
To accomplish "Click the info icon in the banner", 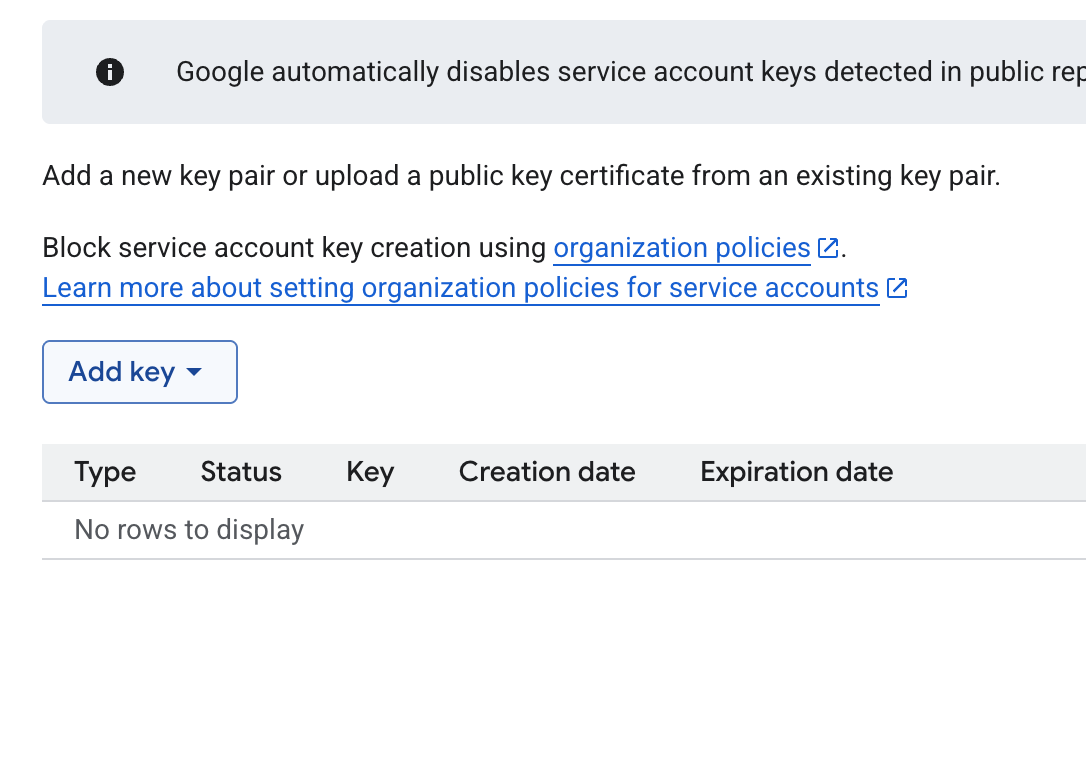I will [x=109, y=72].
